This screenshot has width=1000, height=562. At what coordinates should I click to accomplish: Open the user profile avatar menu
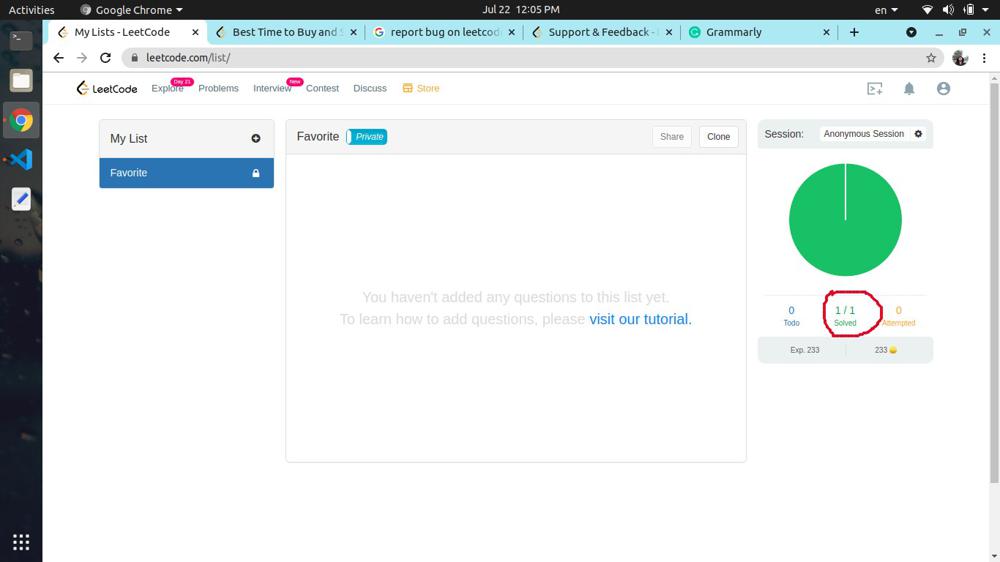tap(943, 89)
